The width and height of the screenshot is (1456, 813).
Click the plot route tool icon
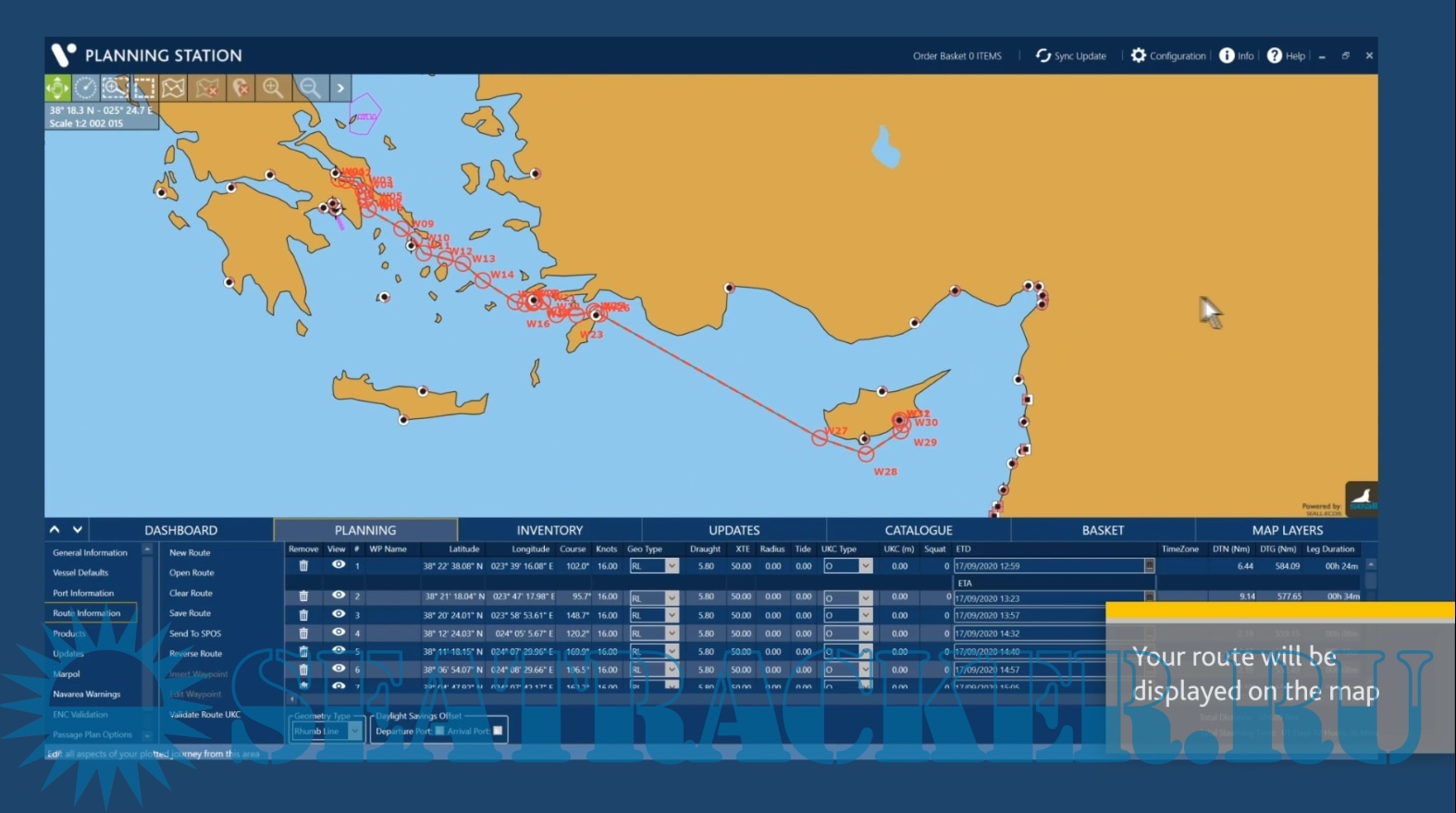174,88
